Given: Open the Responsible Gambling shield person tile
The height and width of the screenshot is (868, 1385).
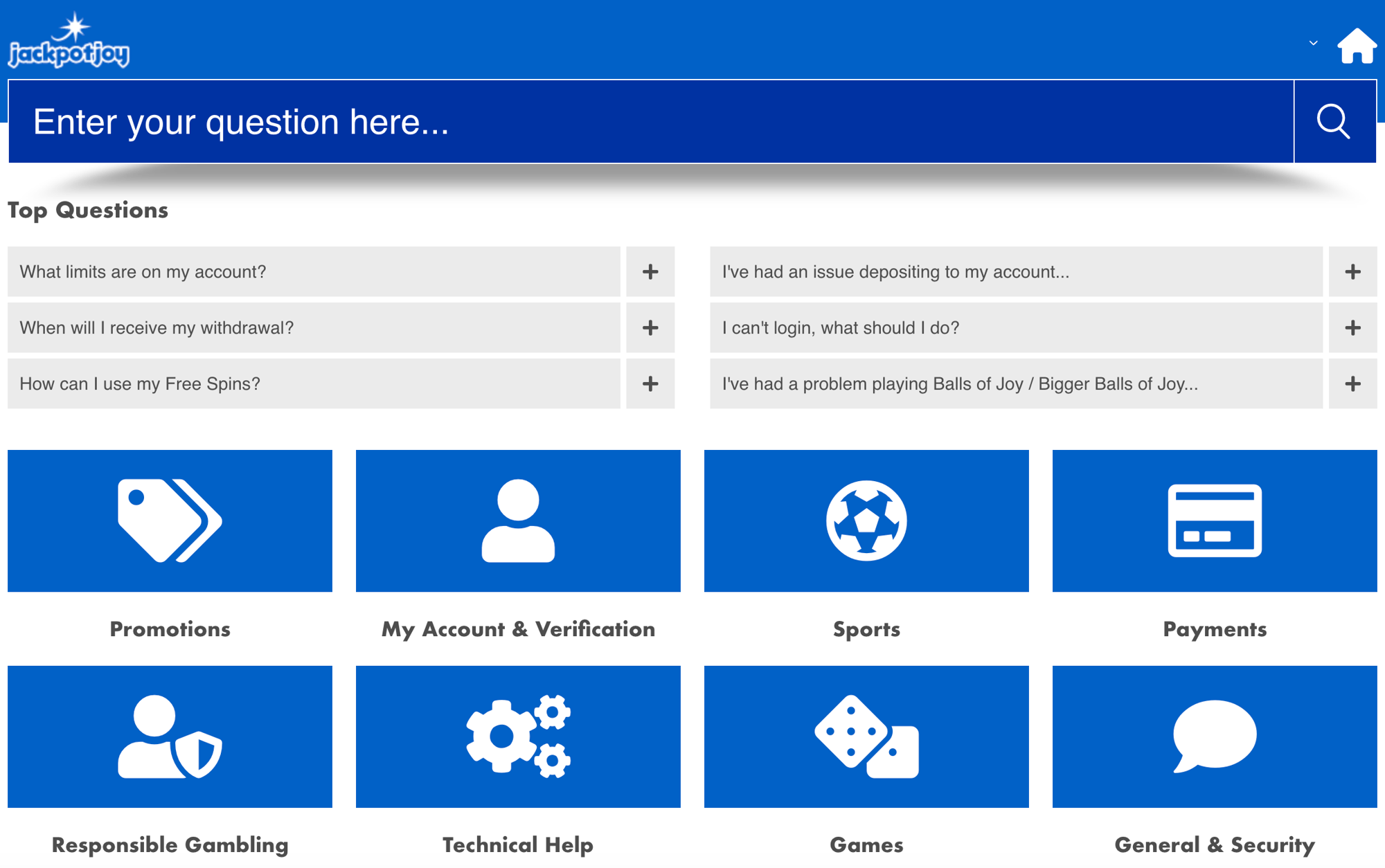Looking at the screenshot, I should point(170,736).
